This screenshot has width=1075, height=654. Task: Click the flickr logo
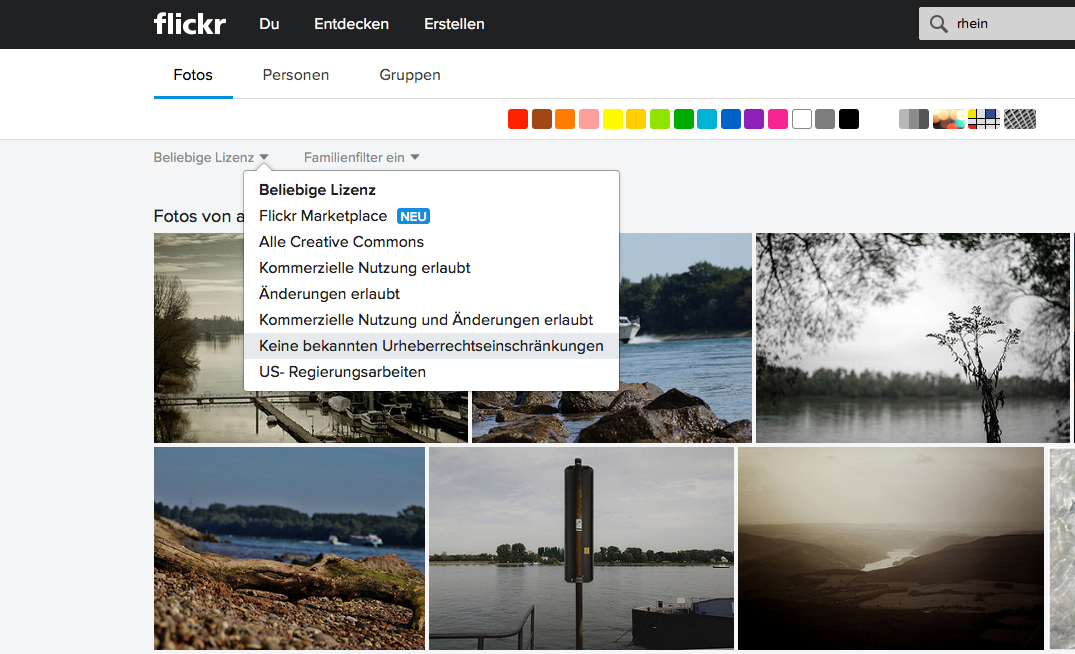(x=190, y=24)
